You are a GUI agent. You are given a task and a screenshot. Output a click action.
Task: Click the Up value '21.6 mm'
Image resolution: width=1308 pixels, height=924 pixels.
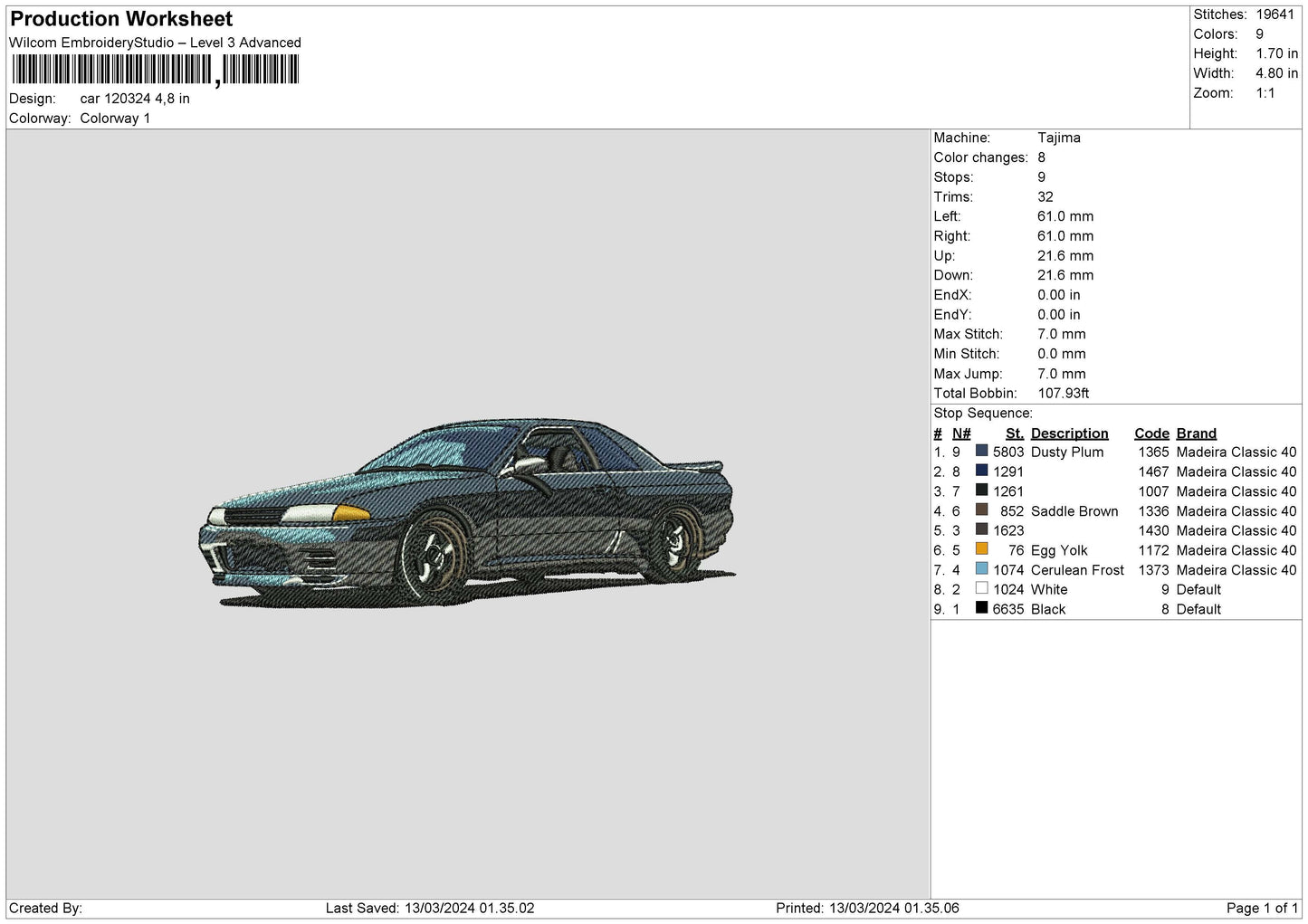click(x=1065, y=256)
